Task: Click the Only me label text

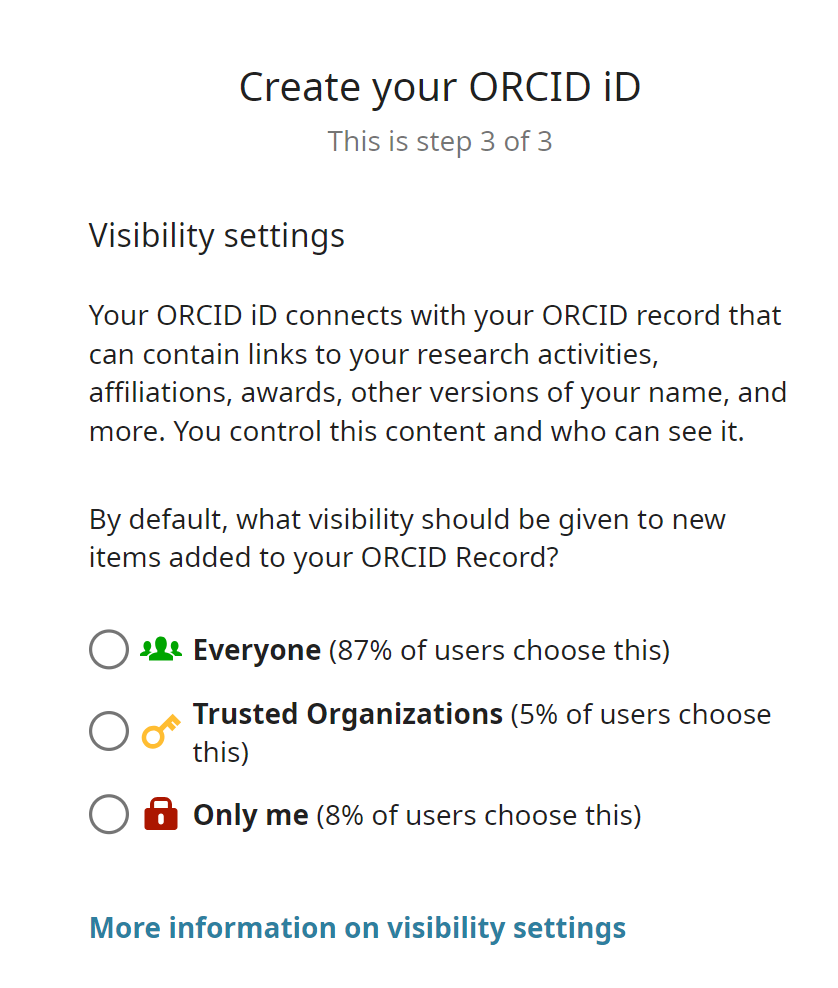Action: 249,814
